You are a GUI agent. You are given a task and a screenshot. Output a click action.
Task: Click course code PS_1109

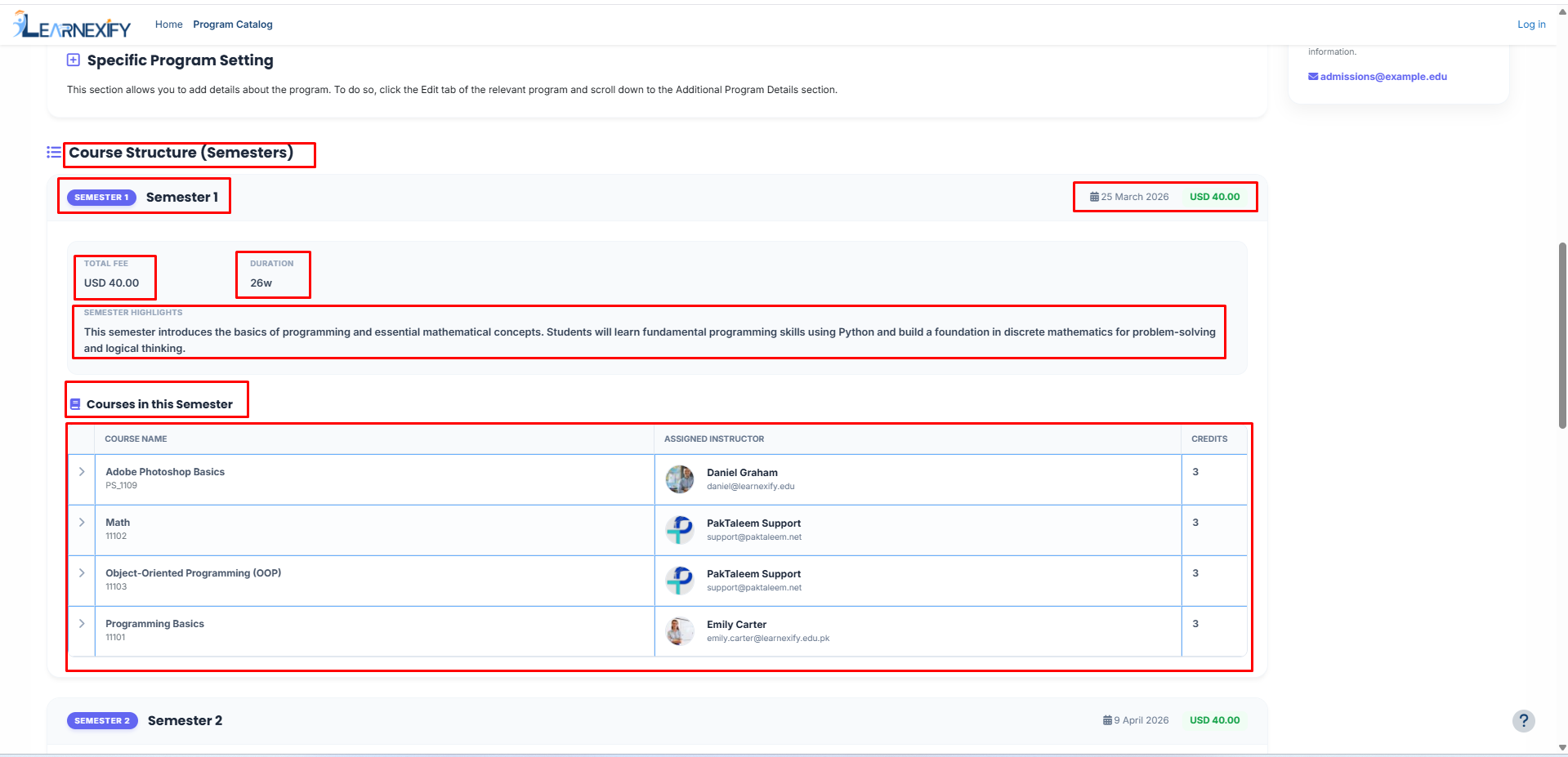[121, 486]
